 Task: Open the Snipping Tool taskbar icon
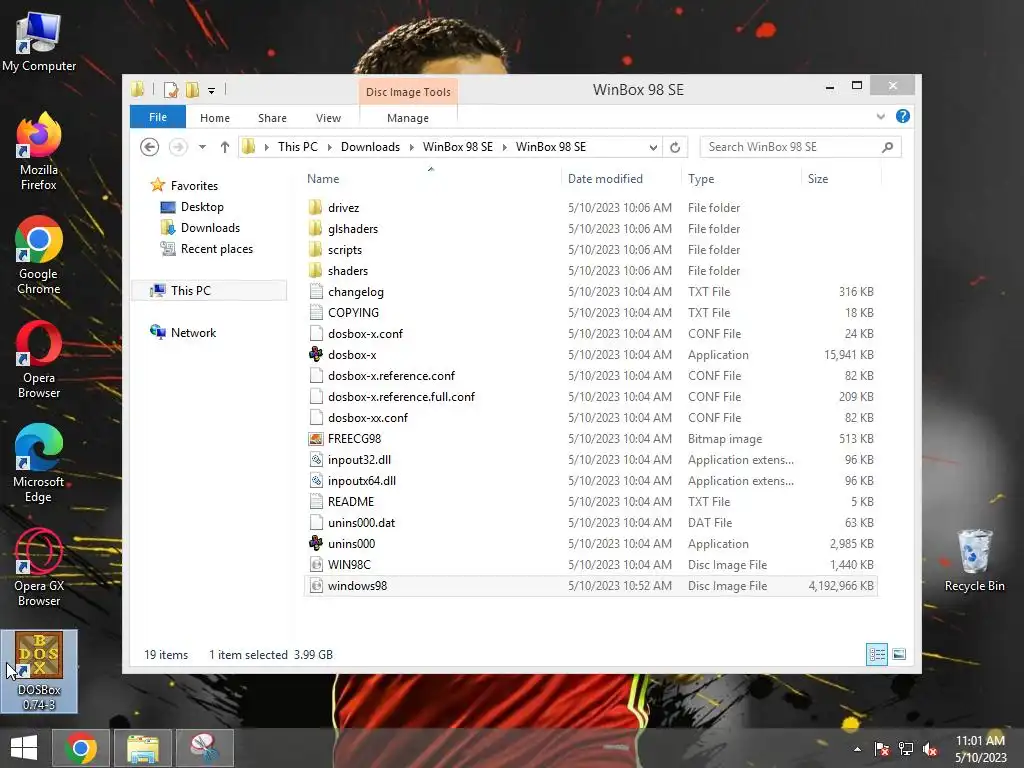pos(204,748)
